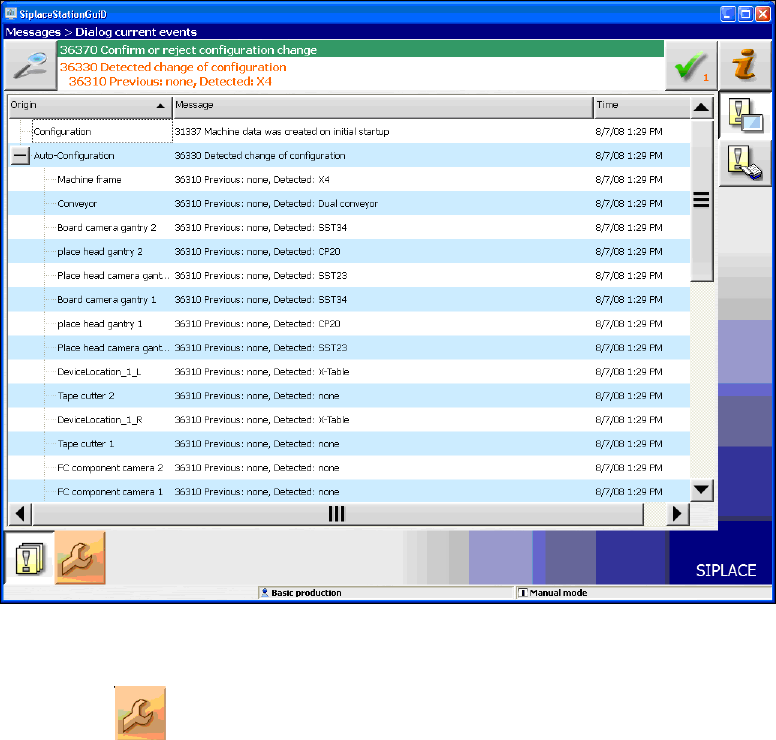776x740 pixels.
Task: Click message '31337 Machine data was created on initial startup'
Action: pyautogui.click(x=282, y=132)
